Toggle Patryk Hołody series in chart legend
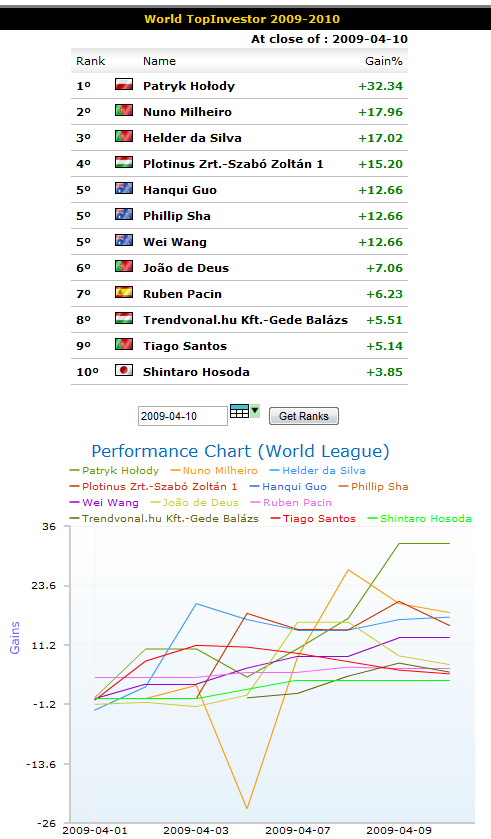The height and width of the screenshot is (839, 491). click(114, 471)
